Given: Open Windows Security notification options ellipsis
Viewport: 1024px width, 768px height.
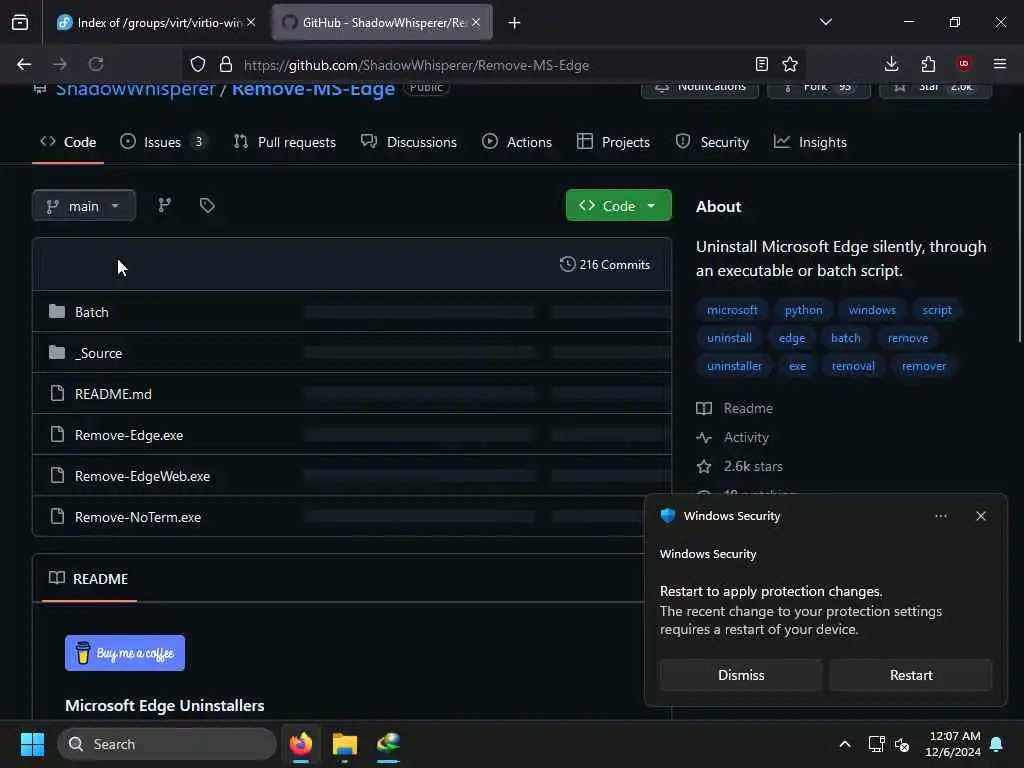Looking at the screenshot, I should (x=940, y=516).
